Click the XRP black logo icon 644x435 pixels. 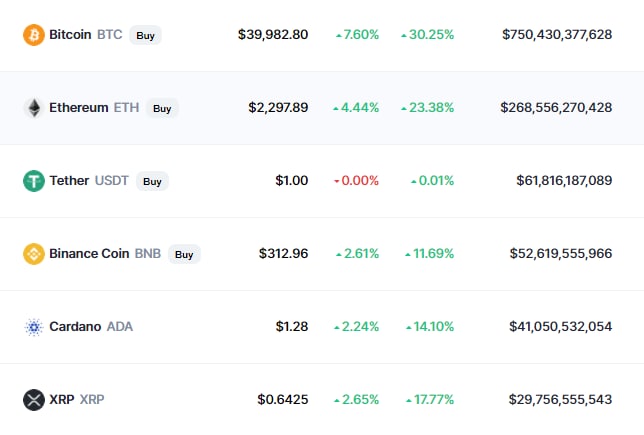[x=34, y=400]
